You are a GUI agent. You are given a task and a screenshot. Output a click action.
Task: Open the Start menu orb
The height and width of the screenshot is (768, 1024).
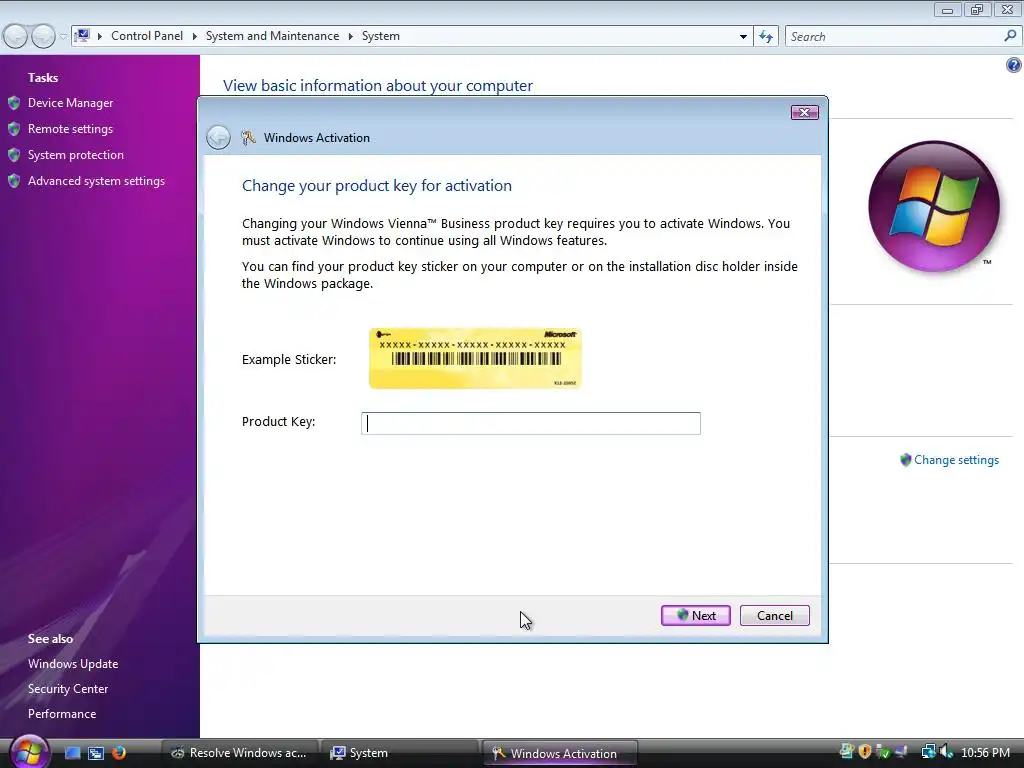pyautogui.click(x=29, y=751)
